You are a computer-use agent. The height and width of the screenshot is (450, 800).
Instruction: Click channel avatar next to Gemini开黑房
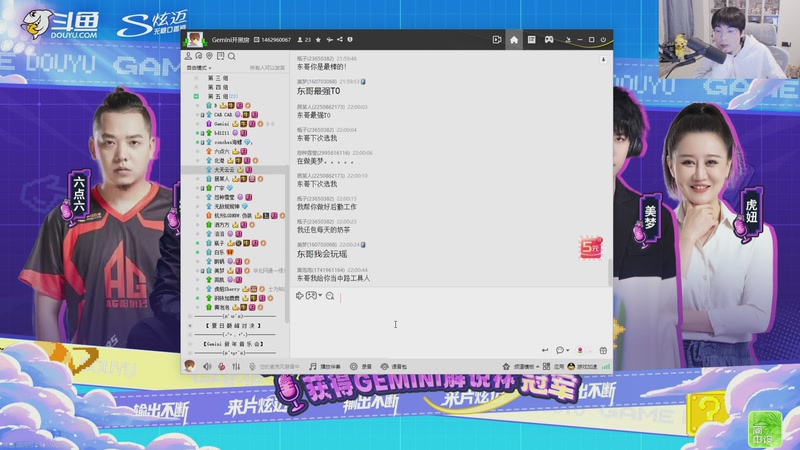[194, 39]
